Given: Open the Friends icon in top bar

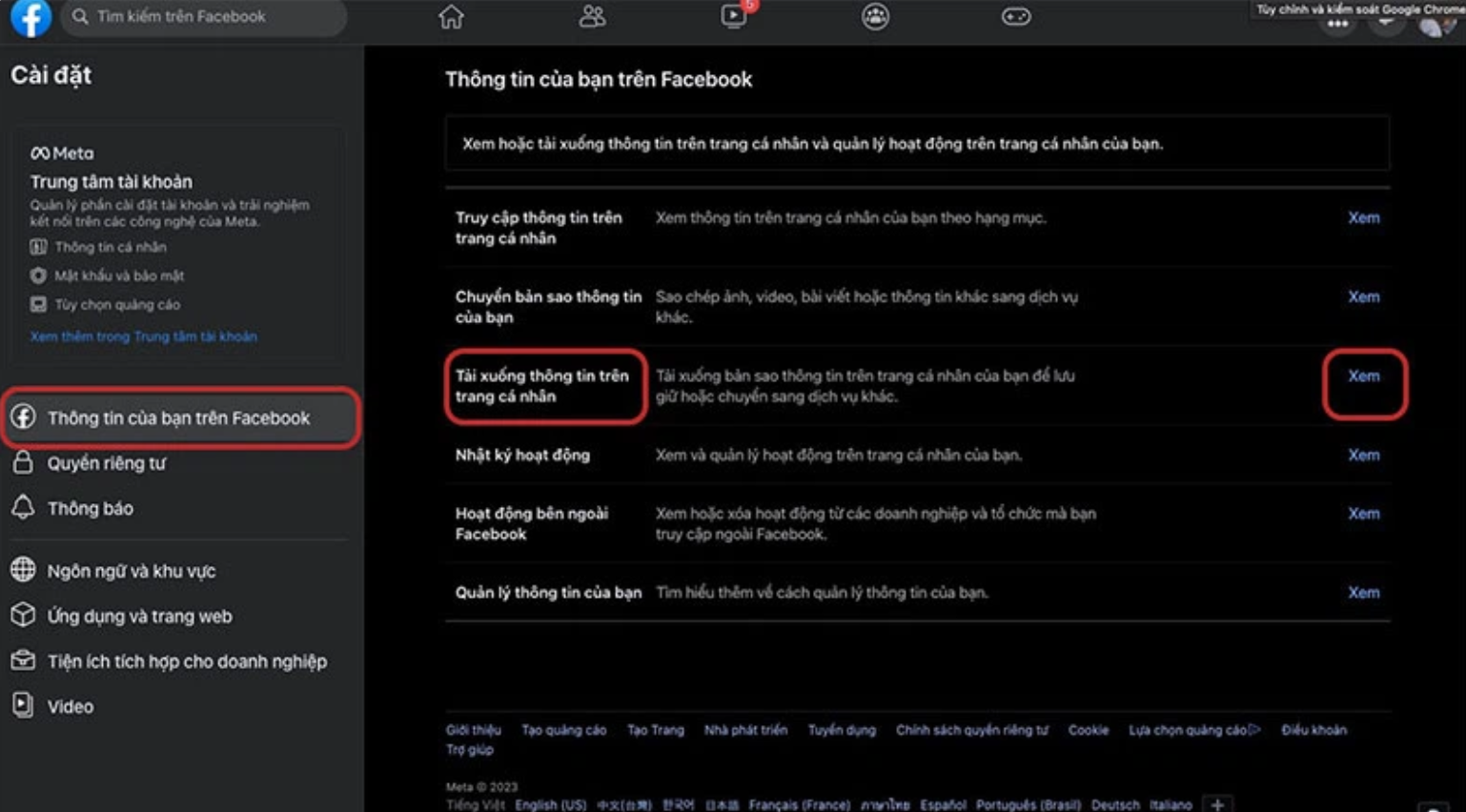Looking at the screenshot, I should [x=592, y=16].
